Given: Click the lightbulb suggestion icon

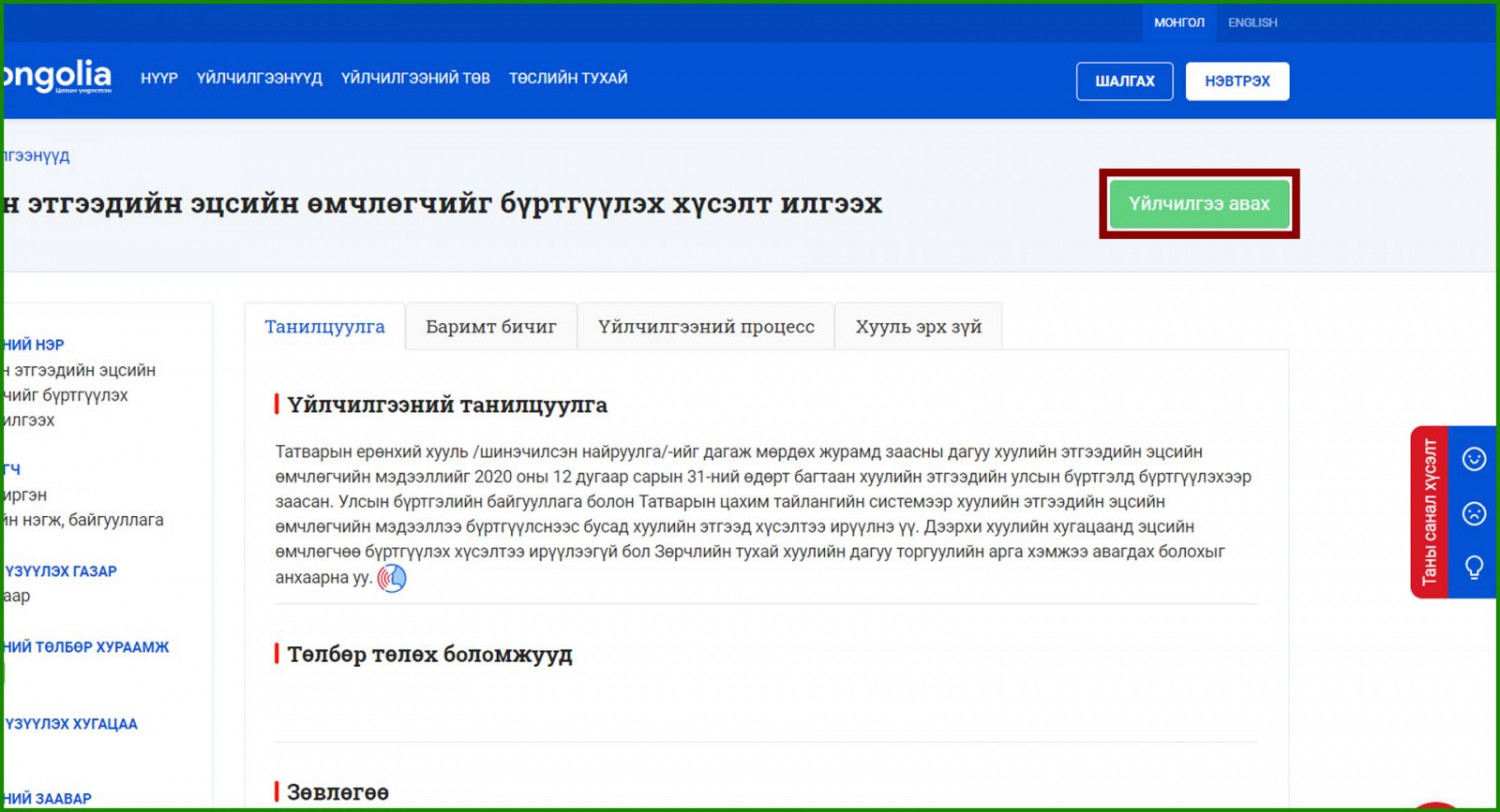Looking at the screenshot, I should (x=1474, y=567).
